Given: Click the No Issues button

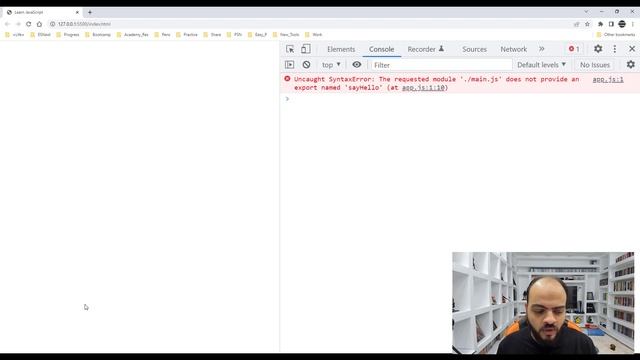Looking at the screenshot, I should 595,65.
